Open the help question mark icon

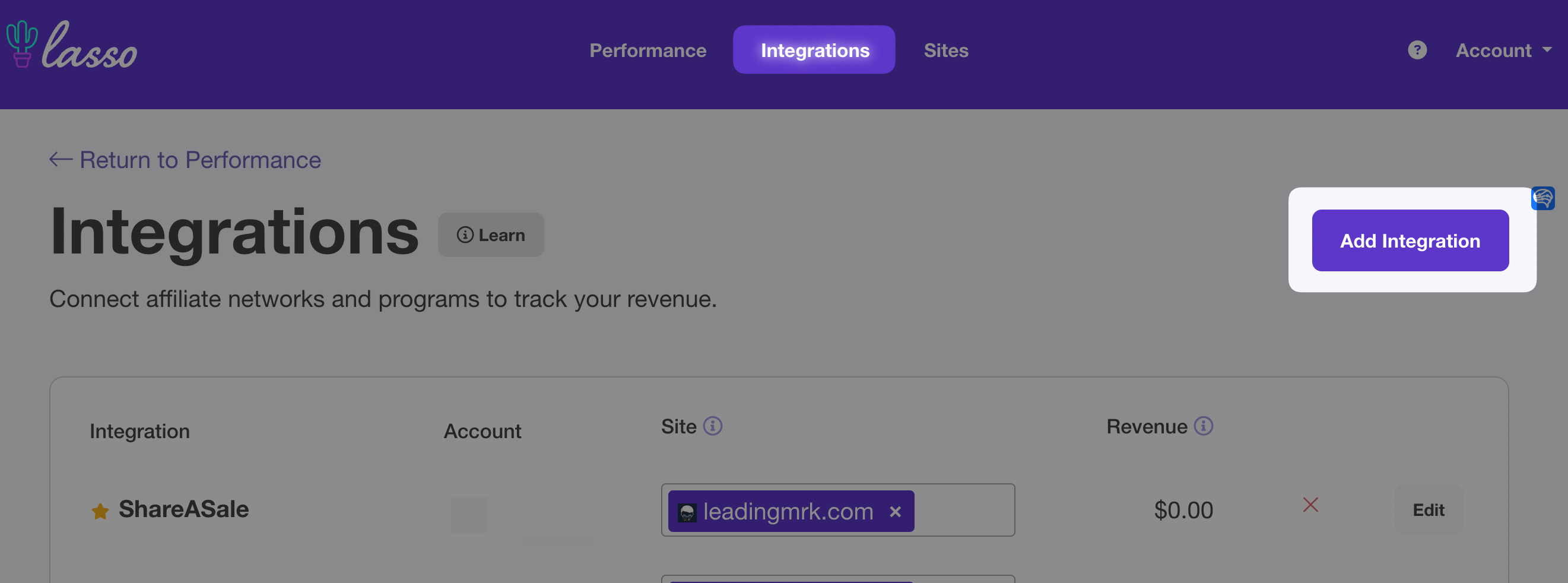(x=1417, y=50)
